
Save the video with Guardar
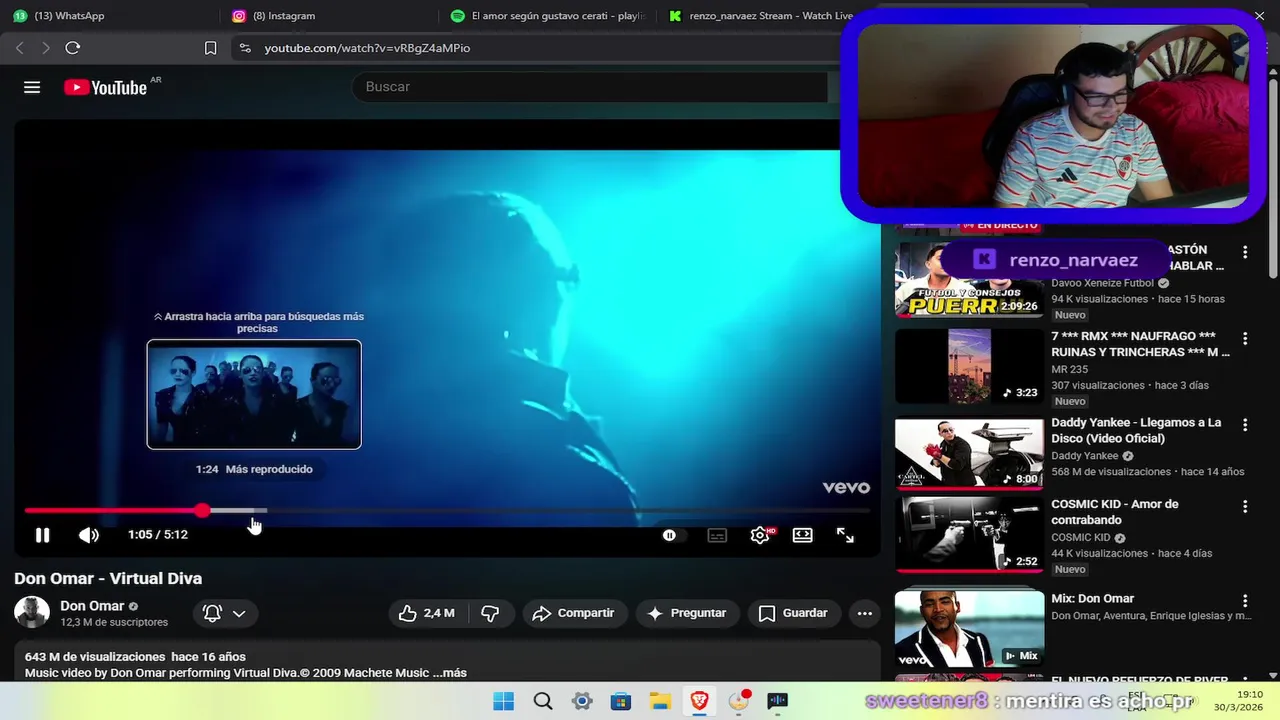click(x=793, y=613)
